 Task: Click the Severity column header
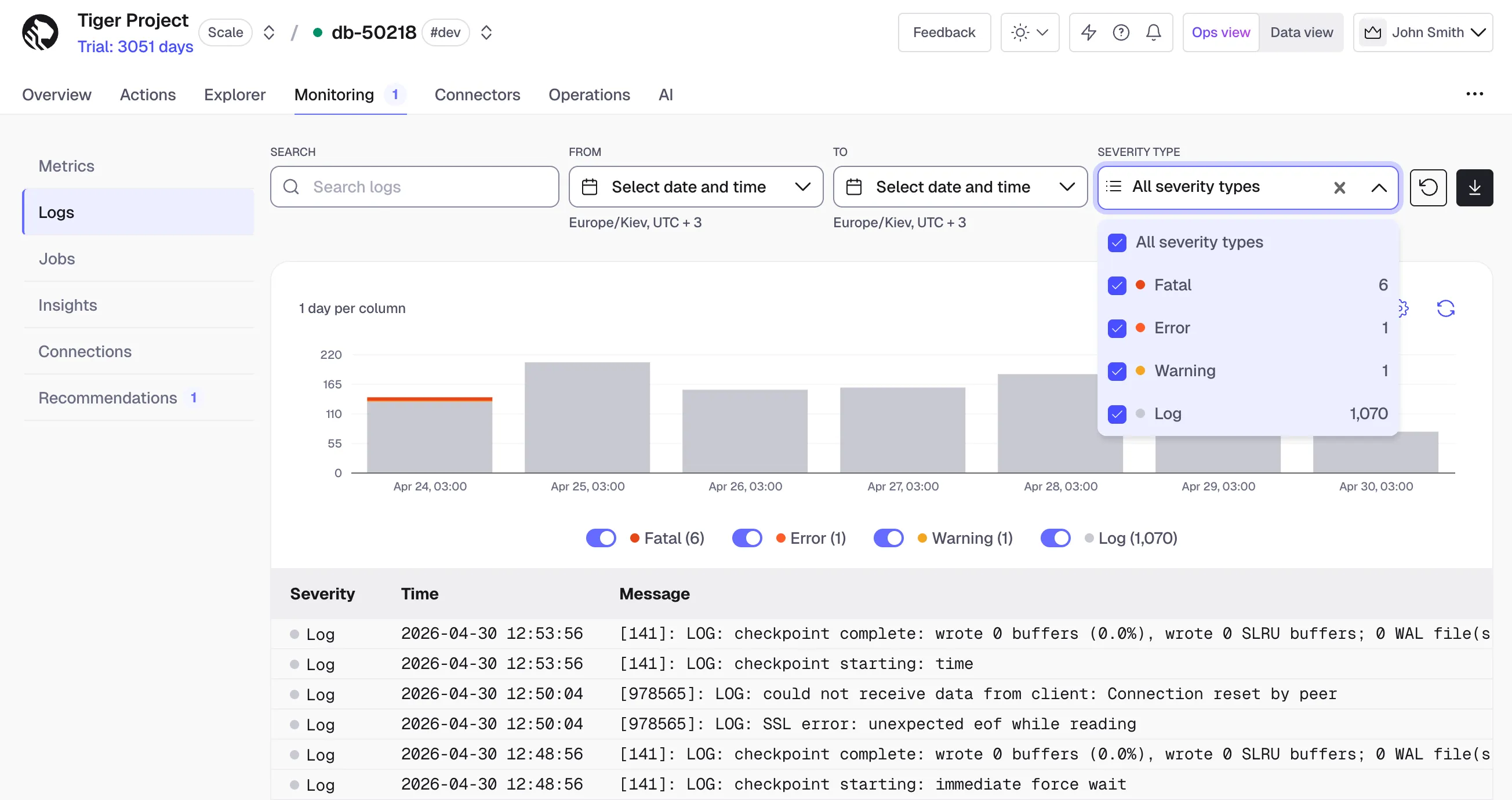[322, 594]
